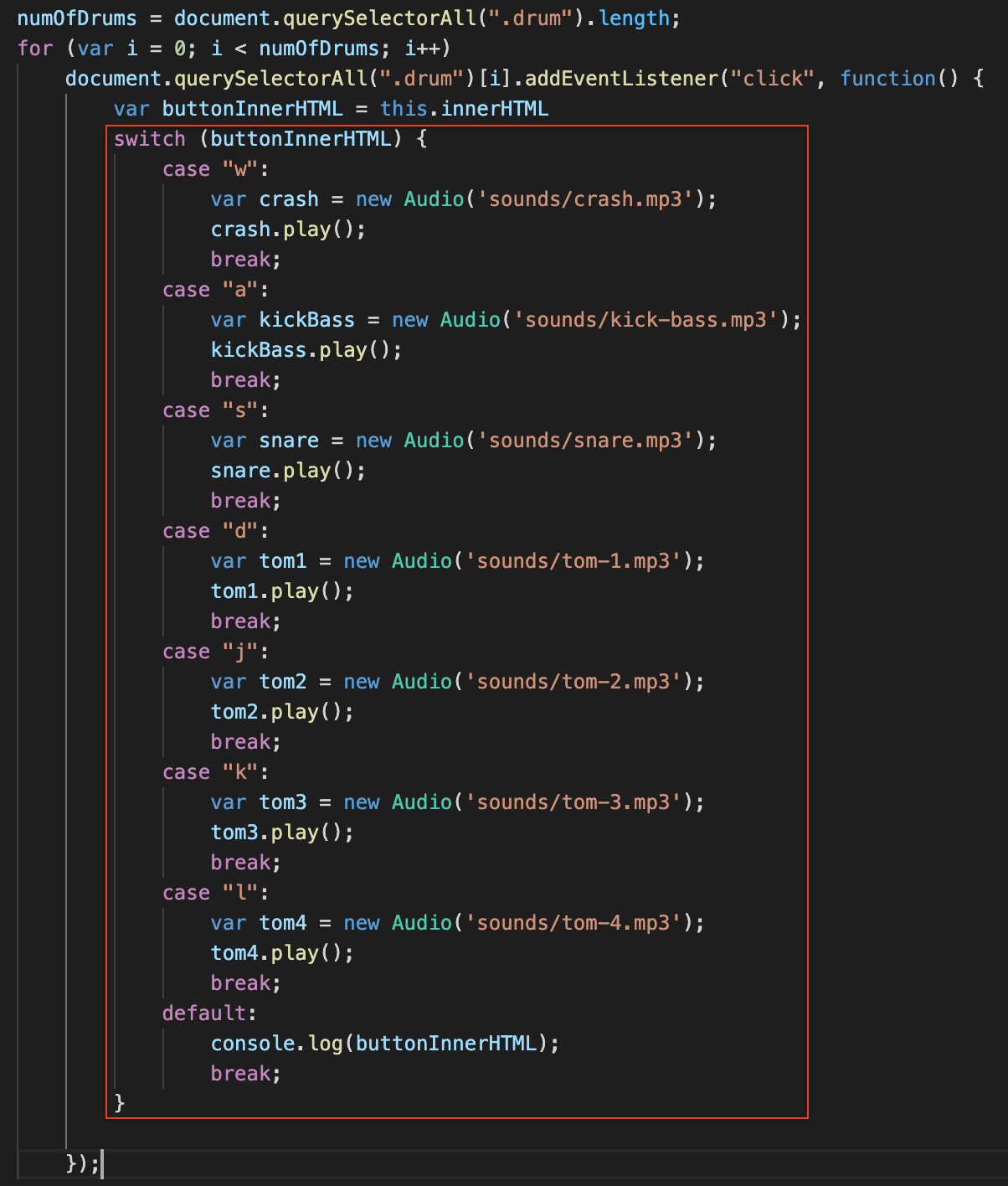Click the 'break;' after console.log
This screenshot has height=1186, width=1008.
click(246, 1074)
